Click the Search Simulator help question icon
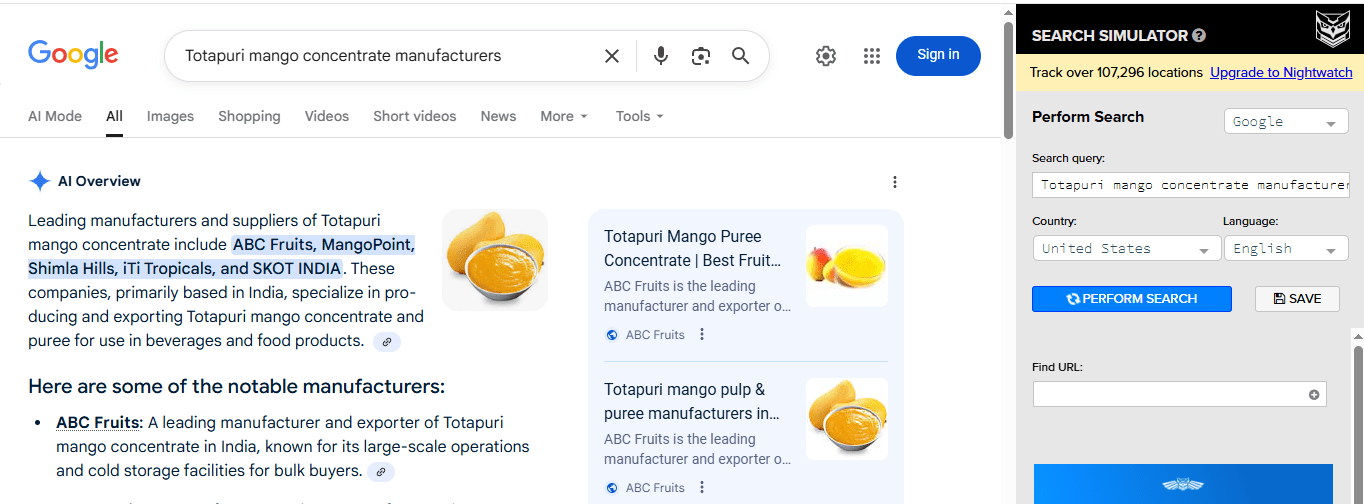 (1199, 36)
